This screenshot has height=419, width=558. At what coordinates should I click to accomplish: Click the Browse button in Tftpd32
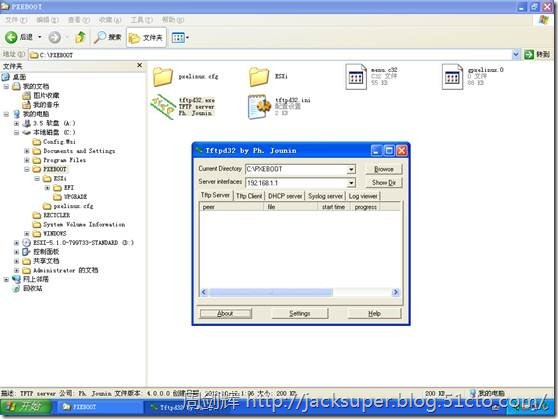click(x=384, y=169)
